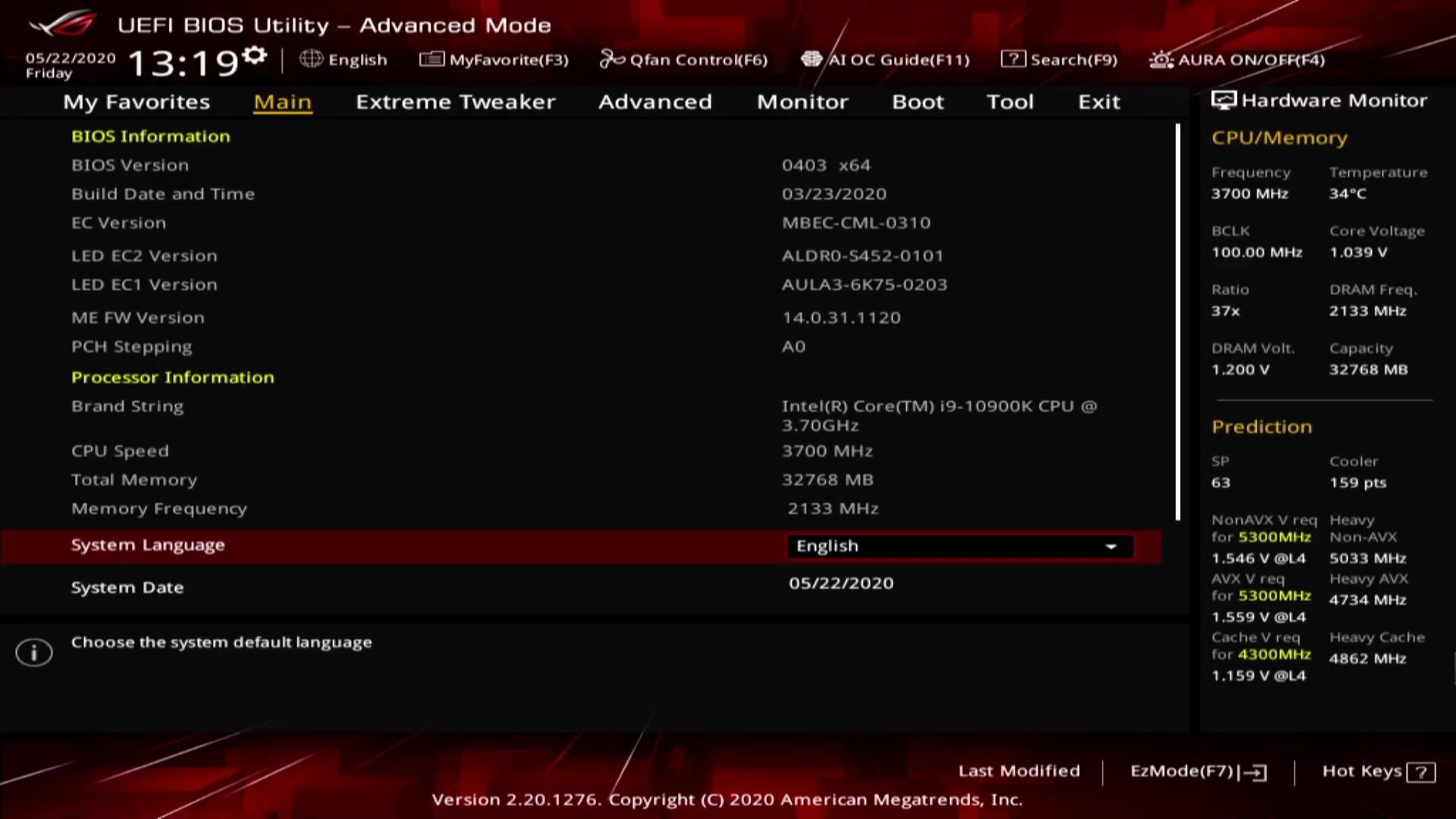
Task: Click LED EC1 value AULA3-6K75-0203
Action: (864, 285)
